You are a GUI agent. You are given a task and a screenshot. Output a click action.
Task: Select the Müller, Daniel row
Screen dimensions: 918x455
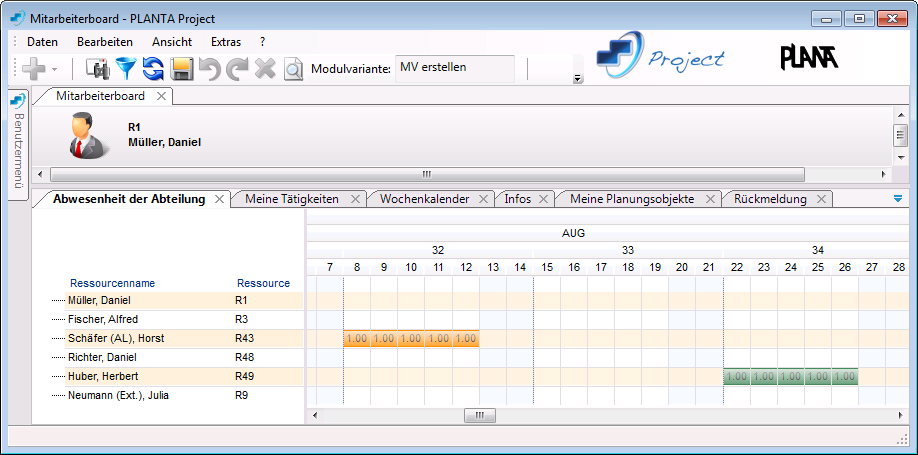click(x=184, y=301)
